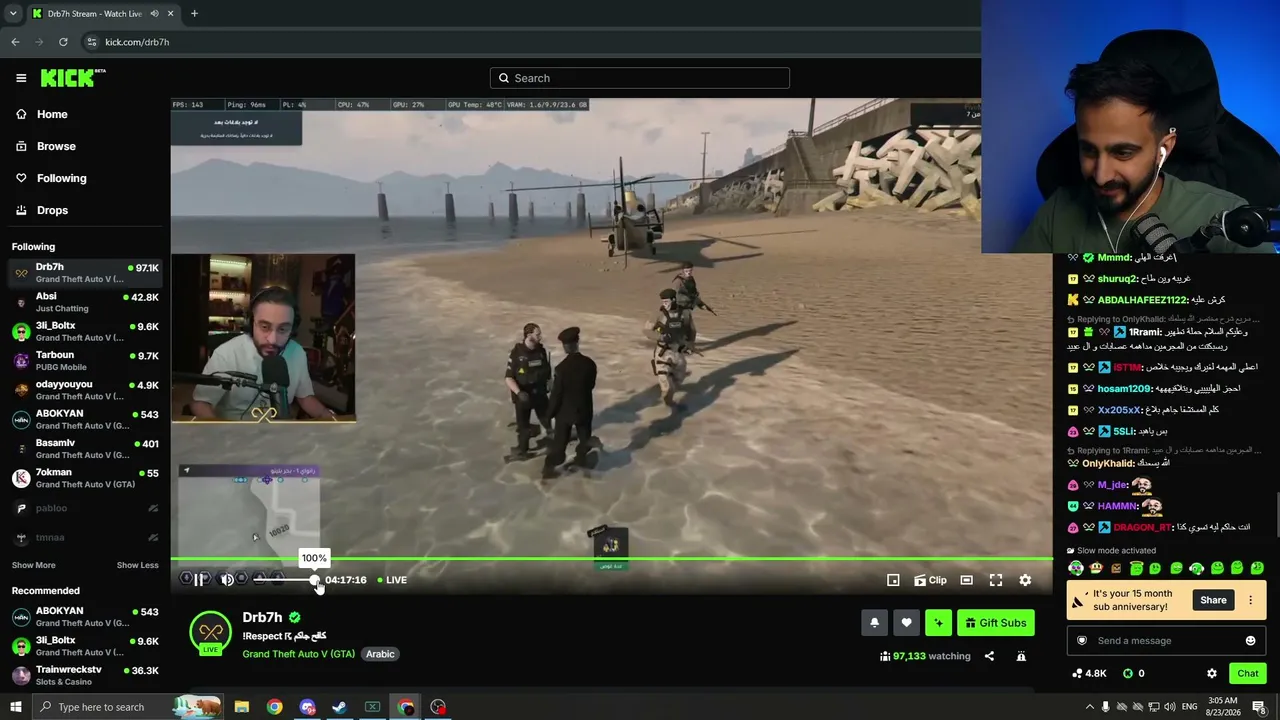Open odayyouyou channel from Following

pyautogui.click(x=85, y=390)
